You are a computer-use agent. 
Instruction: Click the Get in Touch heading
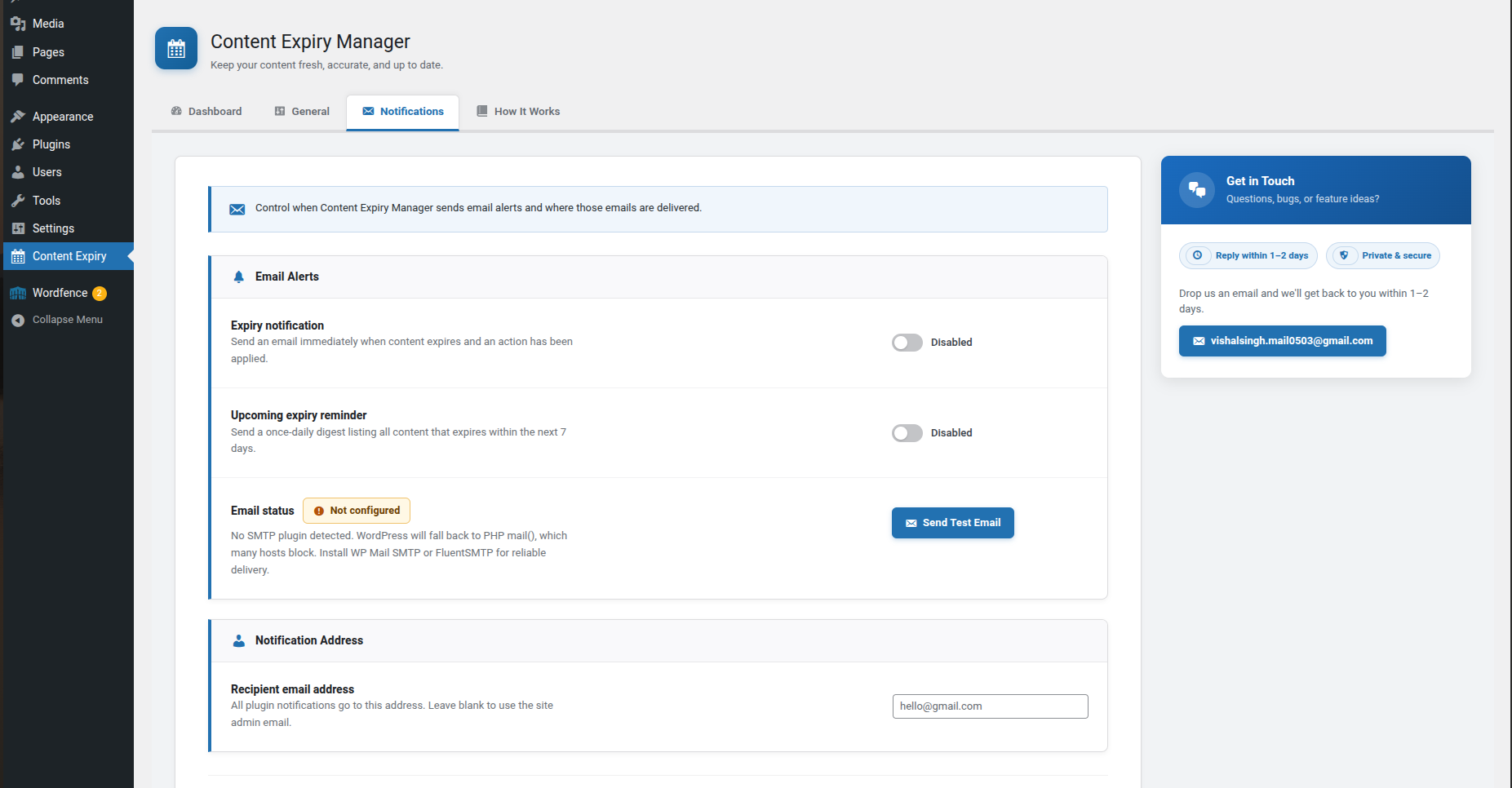[1261, 181]
